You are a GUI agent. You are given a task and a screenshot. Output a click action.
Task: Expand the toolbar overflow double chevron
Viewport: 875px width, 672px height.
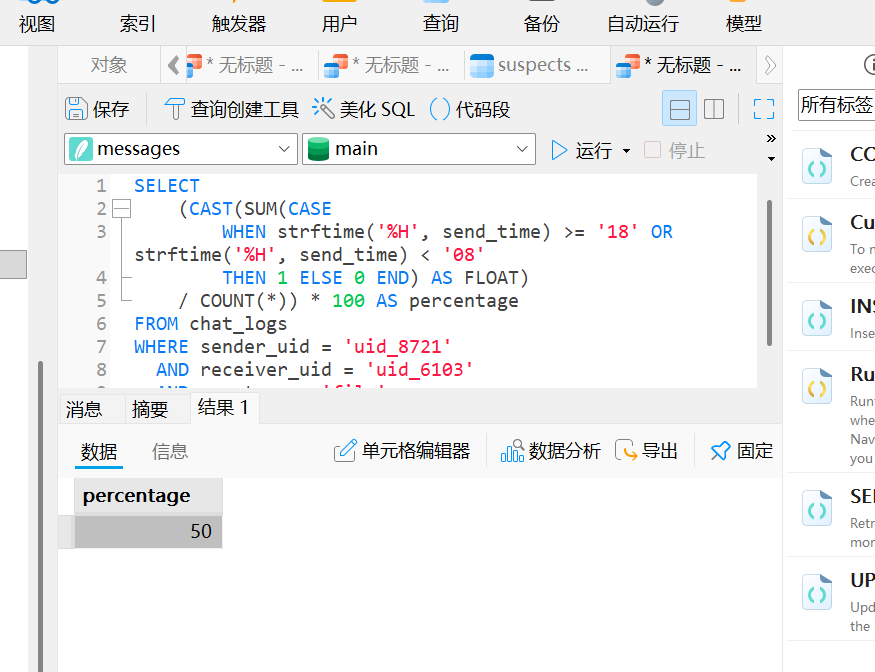tap(771, 138)
